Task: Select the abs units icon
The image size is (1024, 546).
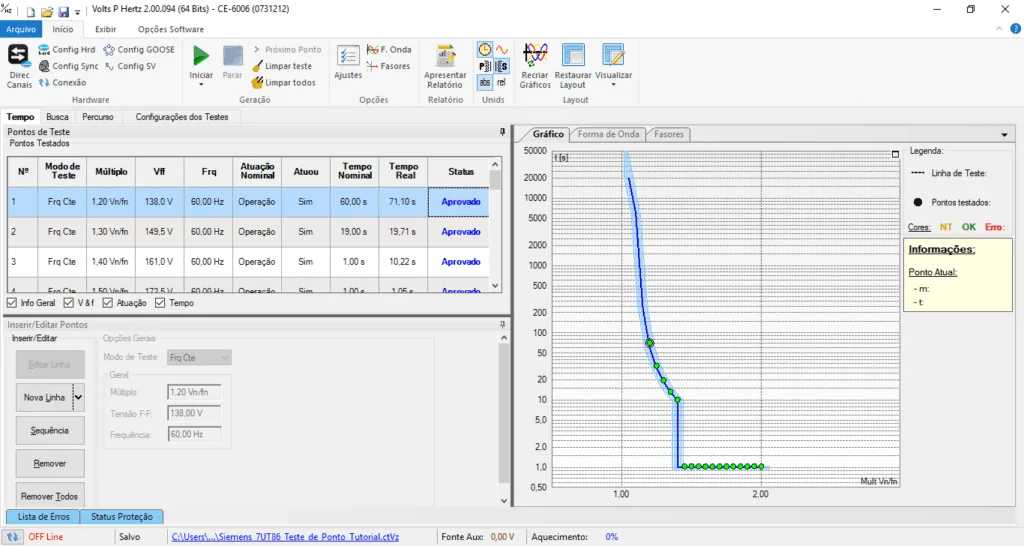Action: [x=485, y=82]
